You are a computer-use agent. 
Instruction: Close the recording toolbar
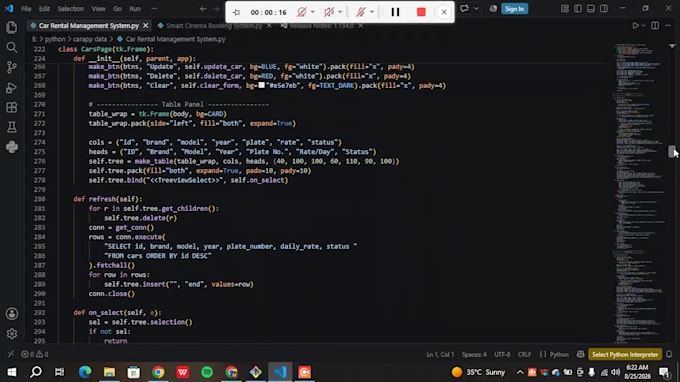click(x=444, y=12)
